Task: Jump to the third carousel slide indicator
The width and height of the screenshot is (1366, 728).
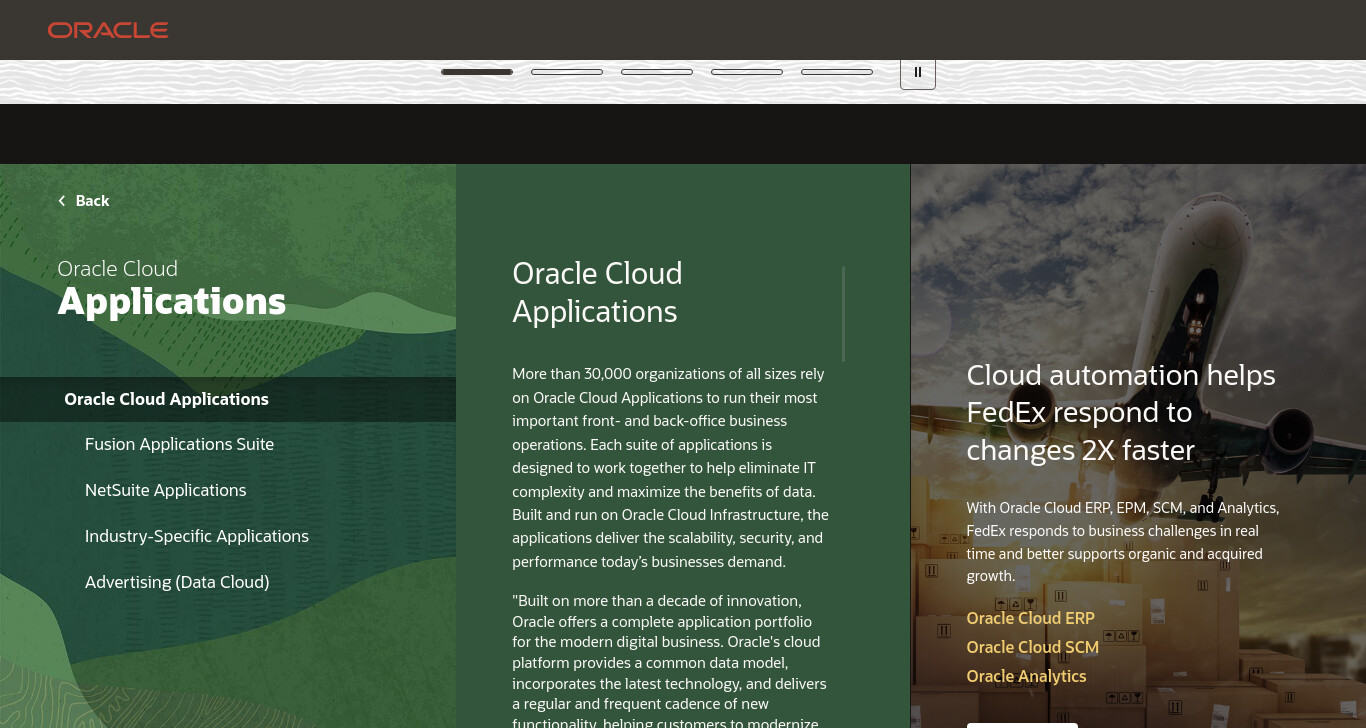Action: 657,72
